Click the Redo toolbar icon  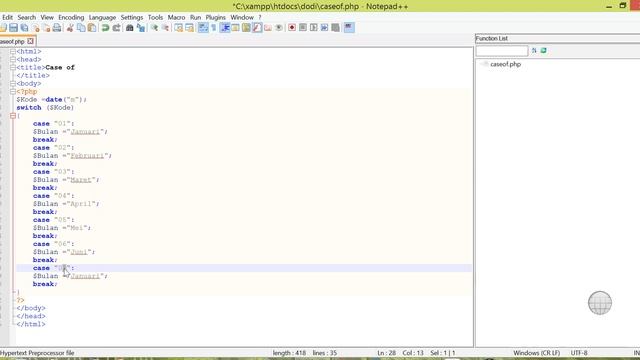pyautogui.click(x=117, y=28)
